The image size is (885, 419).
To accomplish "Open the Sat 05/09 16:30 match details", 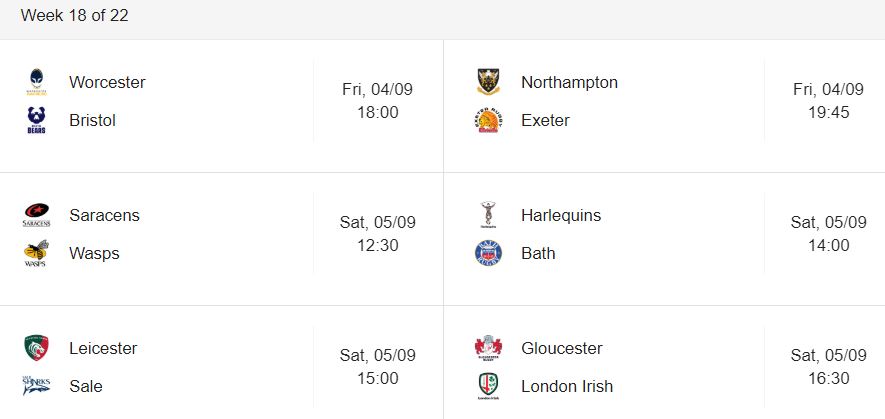I will click(x=829, y=366).
